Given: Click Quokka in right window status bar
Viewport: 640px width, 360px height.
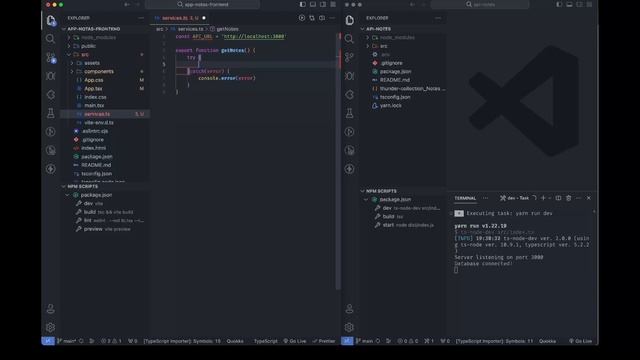Looking at the screenshot, I should click(547, 341).
